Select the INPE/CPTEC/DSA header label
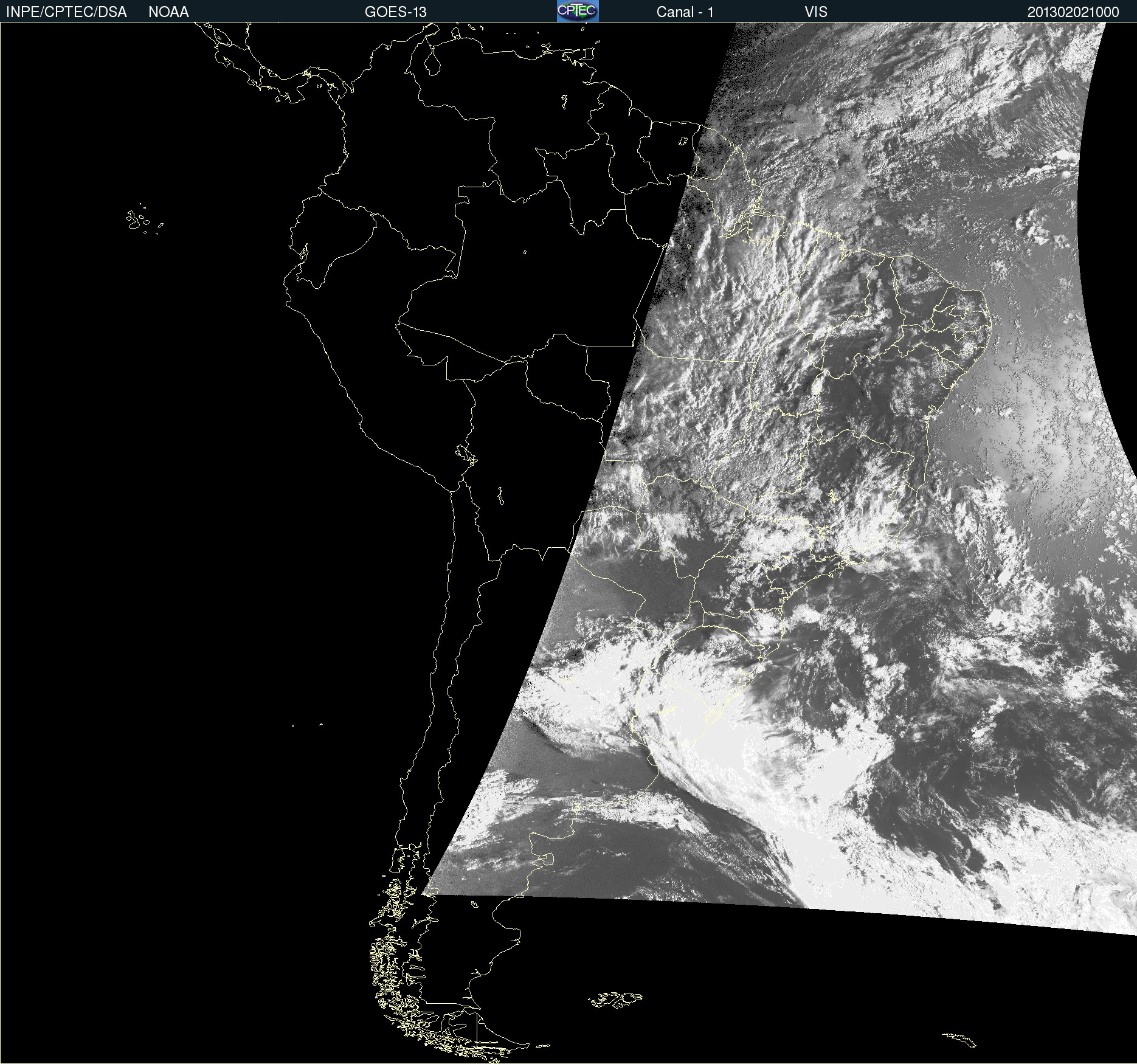 tap(66, 12)
